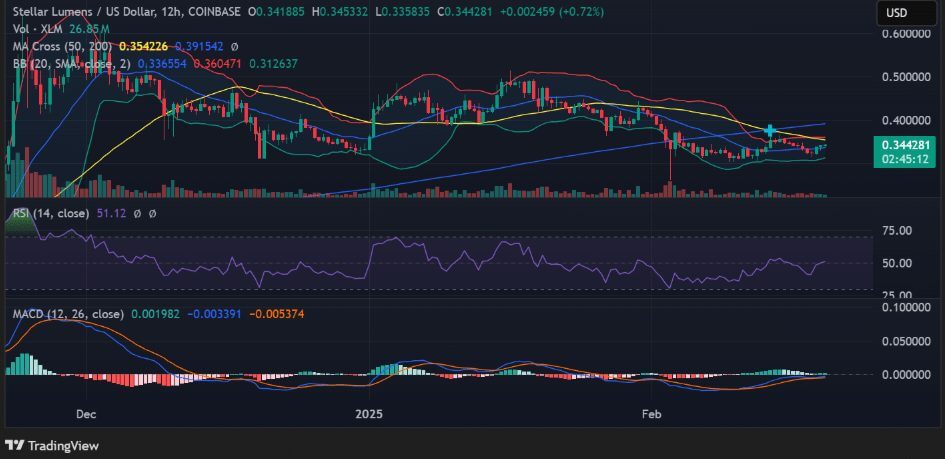Click the 2025 label on time axis

(369, 414)
